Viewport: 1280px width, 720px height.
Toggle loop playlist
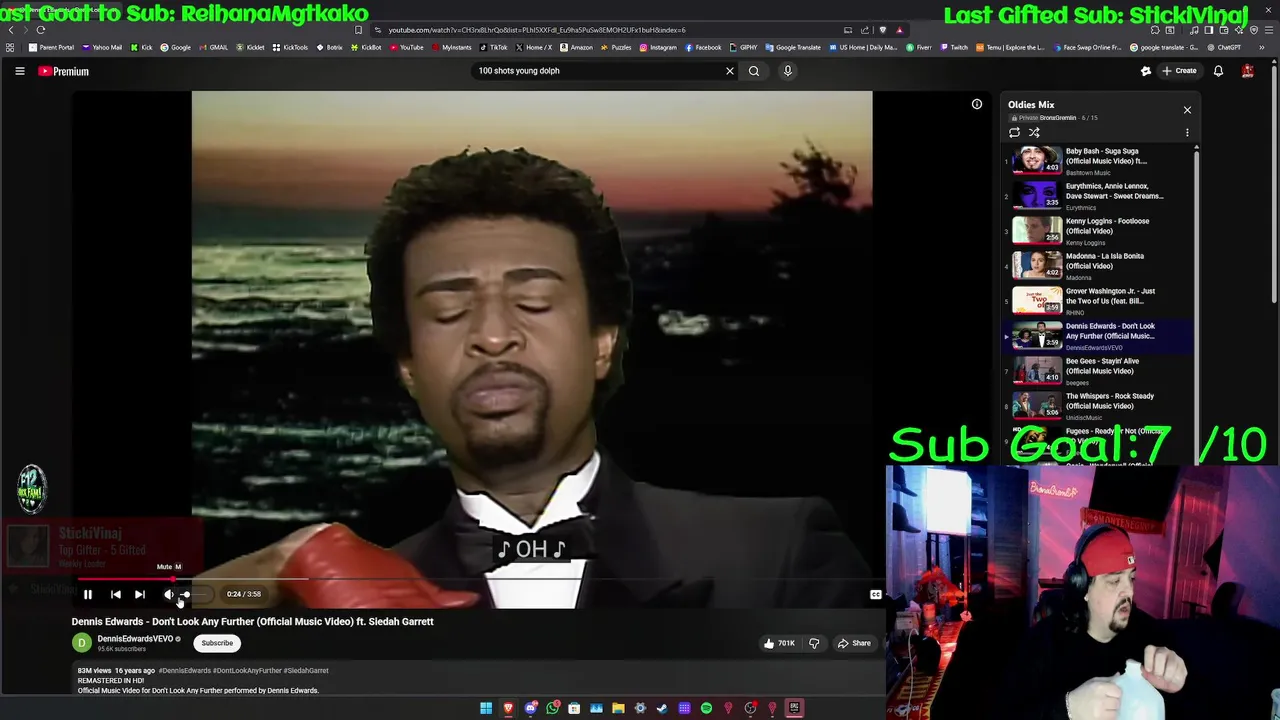[x=1014, y=133]
